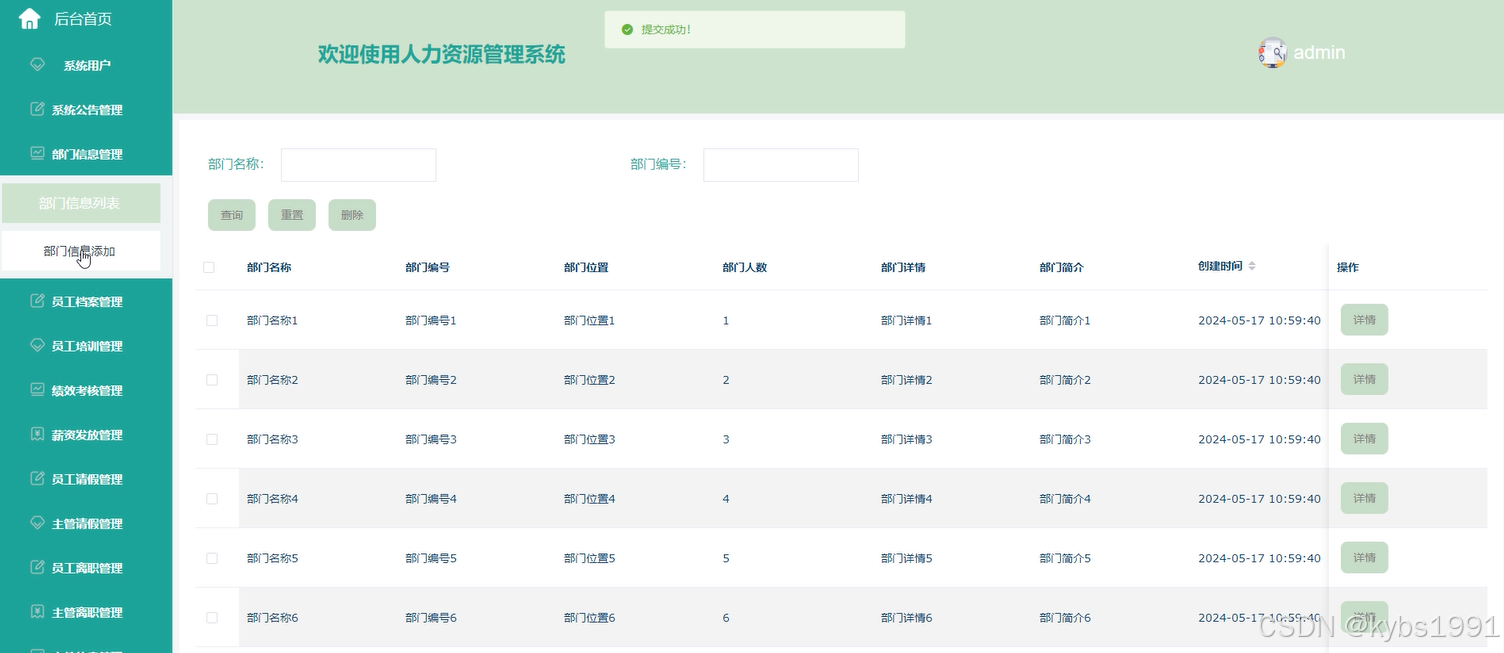Click the cell 部门详情4
The image size is (1504, 653).
coord(906,498)
